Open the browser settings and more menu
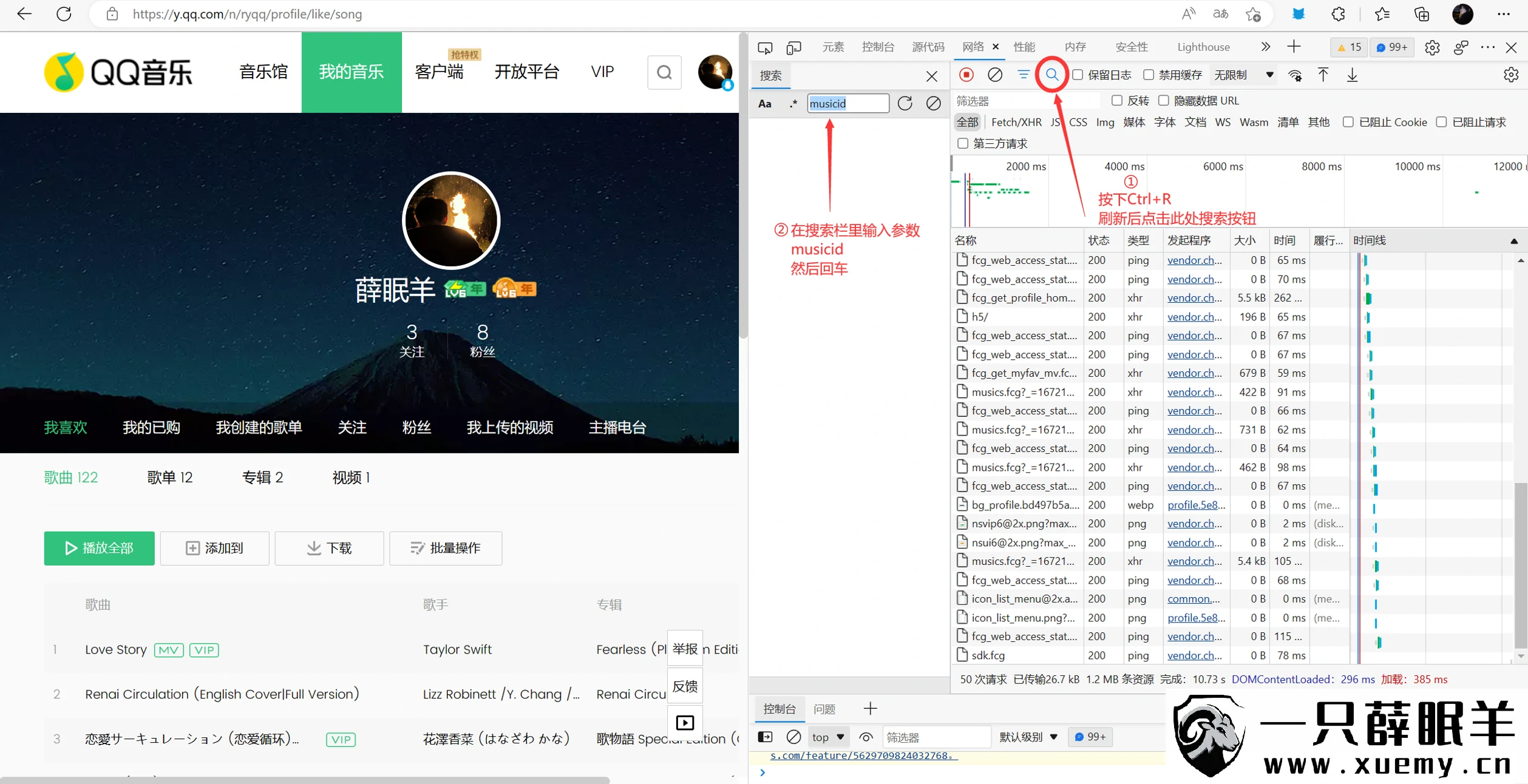Image resolution: width=1528 pixels, height=784 pixels. tap(1504, 14)
